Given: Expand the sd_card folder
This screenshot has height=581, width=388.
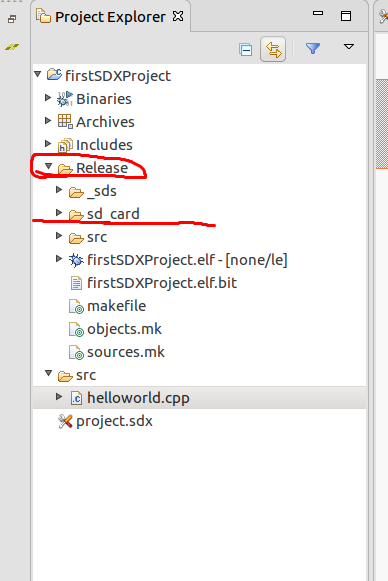Looking at the screenshot, I should coord(59,212).
